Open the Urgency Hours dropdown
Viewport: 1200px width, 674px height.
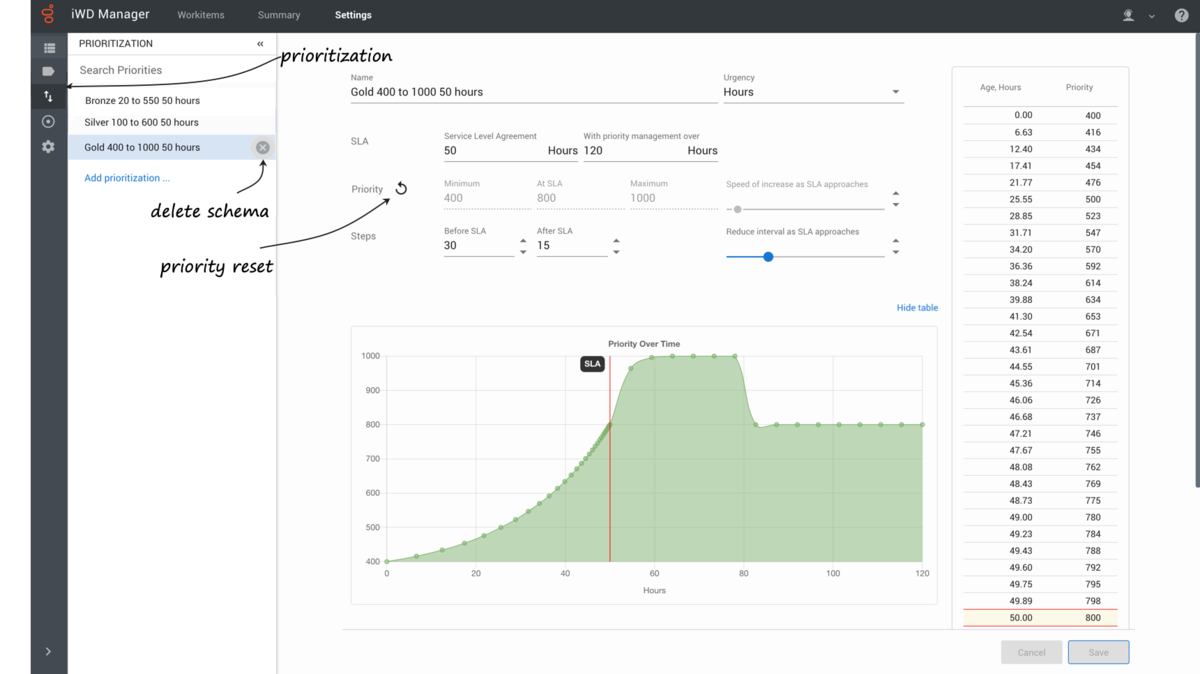[x=813, y=92]
